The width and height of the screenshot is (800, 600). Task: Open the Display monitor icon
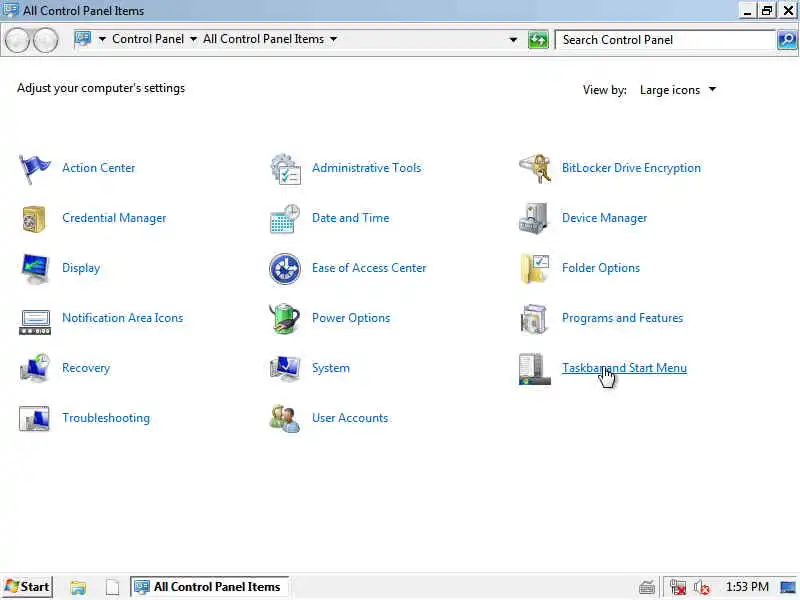point(35,268)
